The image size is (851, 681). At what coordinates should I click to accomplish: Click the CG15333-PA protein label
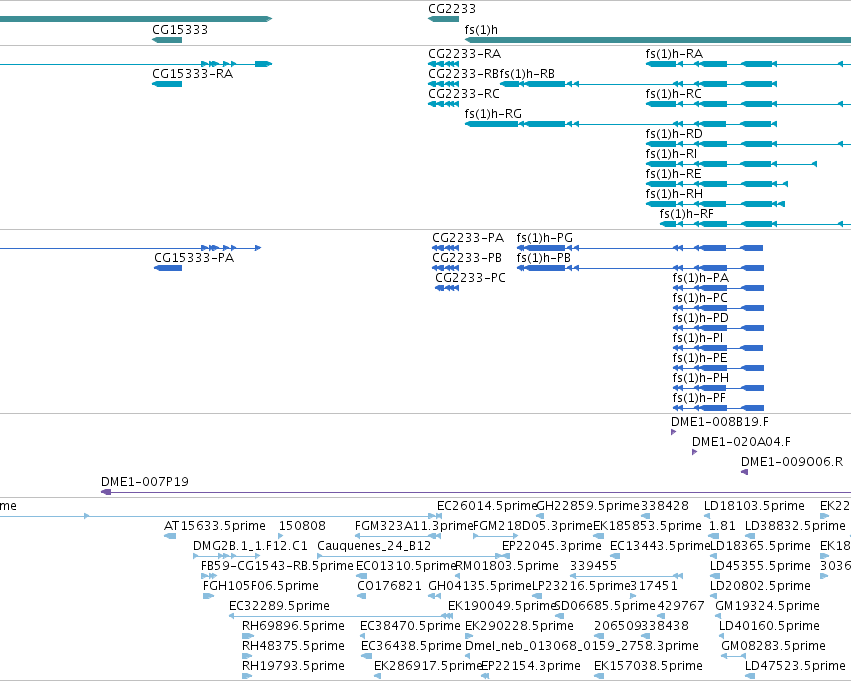pos(194,258)
